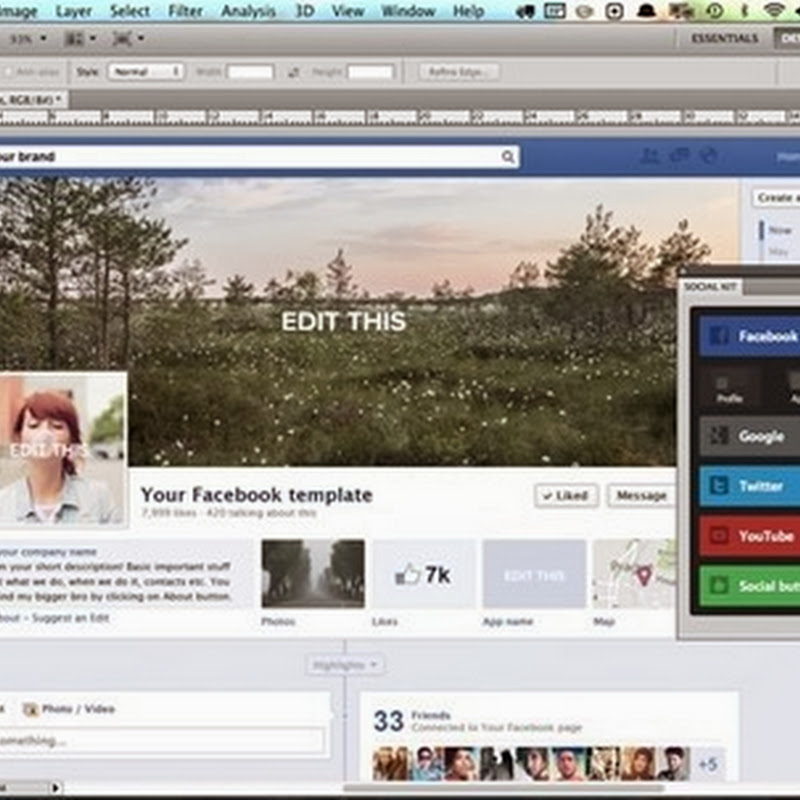Click the Photo / Video link

click(x=79, y=709)
